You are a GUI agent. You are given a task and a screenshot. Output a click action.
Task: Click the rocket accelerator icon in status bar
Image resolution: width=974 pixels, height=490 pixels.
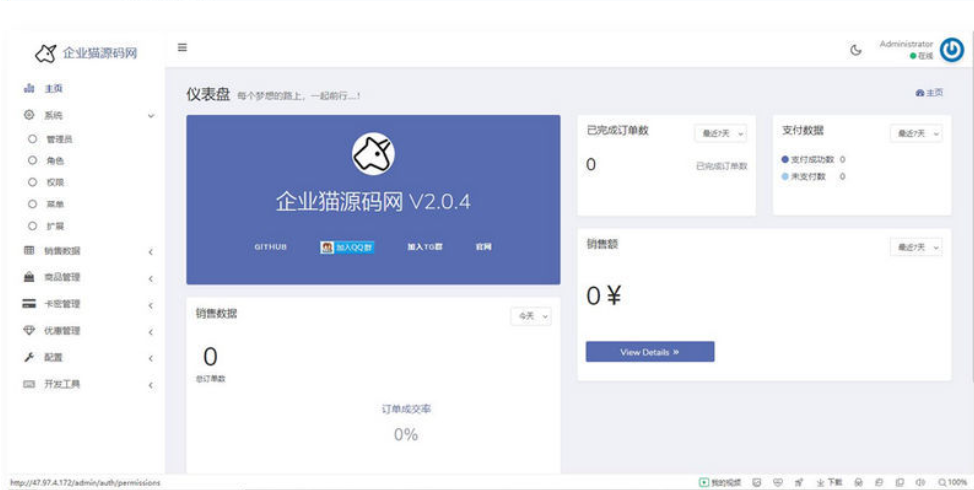[x=799, y=482]
